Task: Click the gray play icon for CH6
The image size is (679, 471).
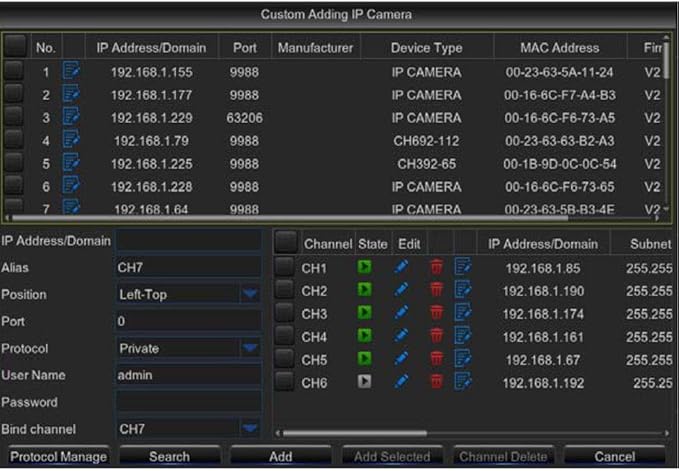Action: pos(365,381)
